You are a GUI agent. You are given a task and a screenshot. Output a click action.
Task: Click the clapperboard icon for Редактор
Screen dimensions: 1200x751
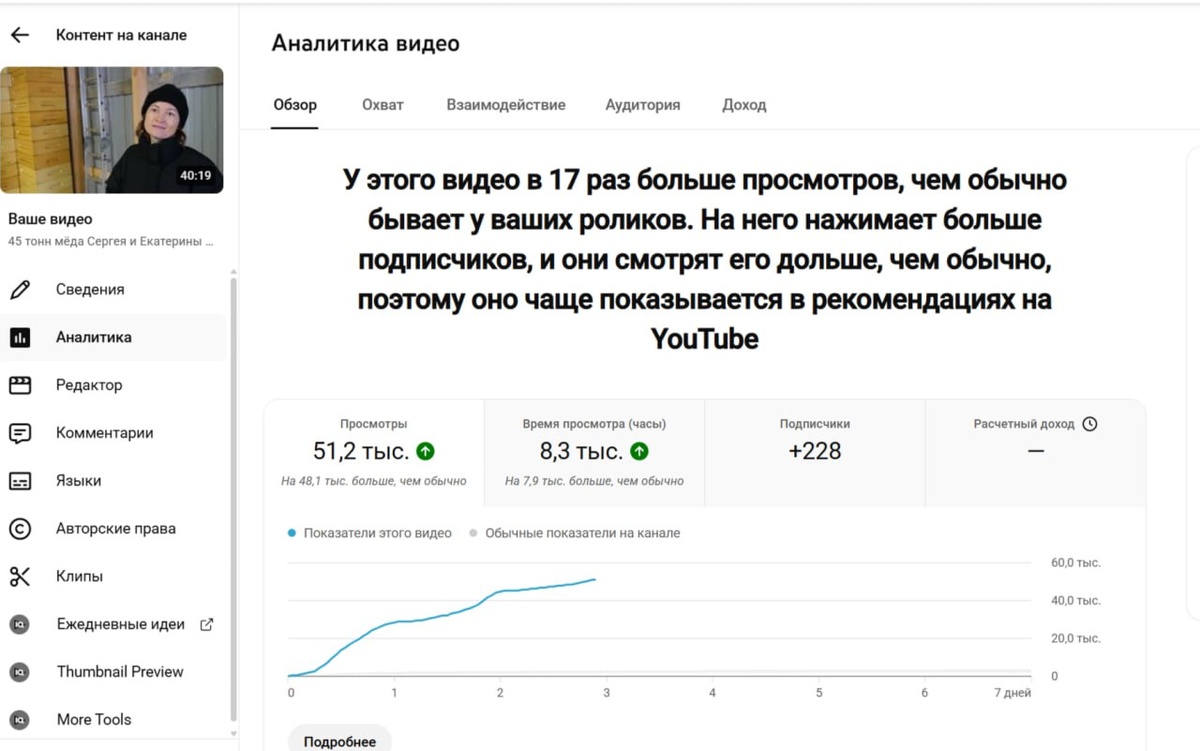20,385
